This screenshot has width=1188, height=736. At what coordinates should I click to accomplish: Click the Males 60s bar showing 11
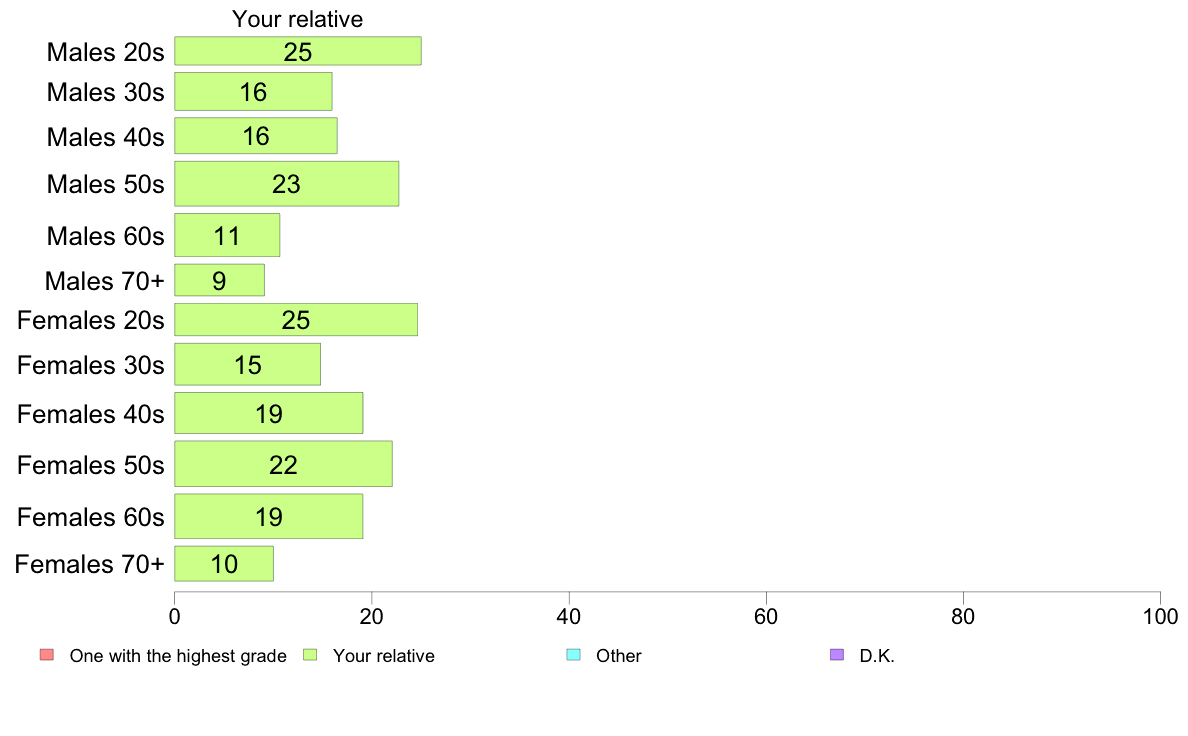point(227,235)
